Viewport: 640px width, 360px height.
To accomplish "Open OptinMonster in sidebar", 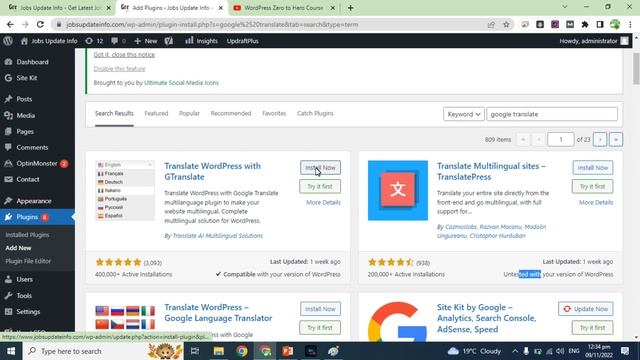I will (37, 163).
